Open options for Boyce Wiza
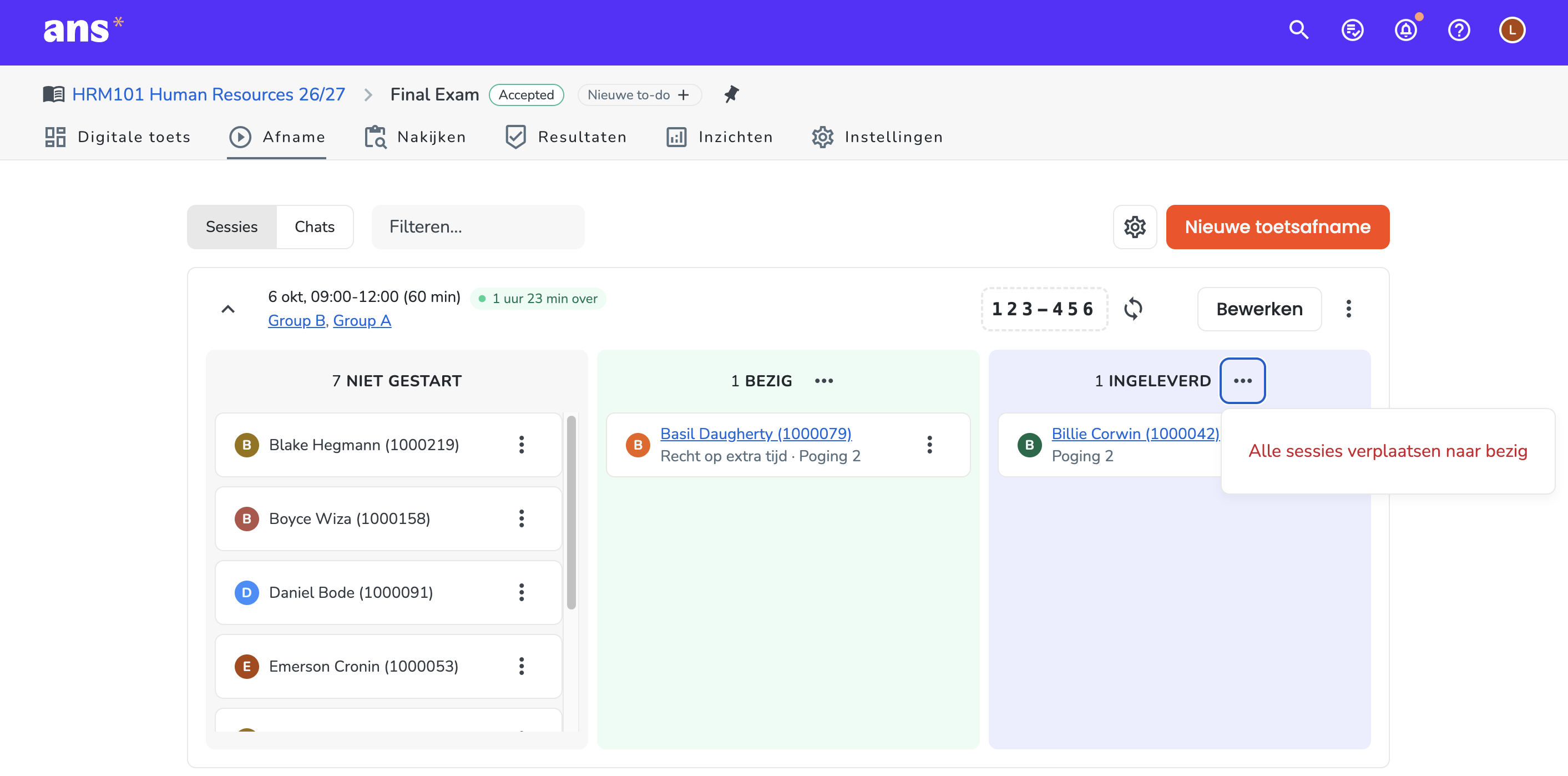This screenshot has height=776, width=1568. point(522,518)
